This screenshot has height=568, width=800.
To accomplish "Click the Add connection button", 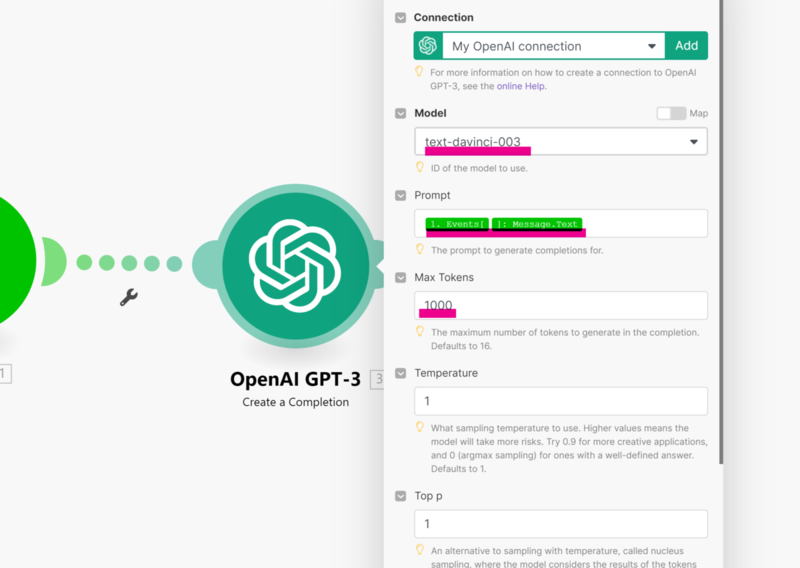I will (686, 46).
